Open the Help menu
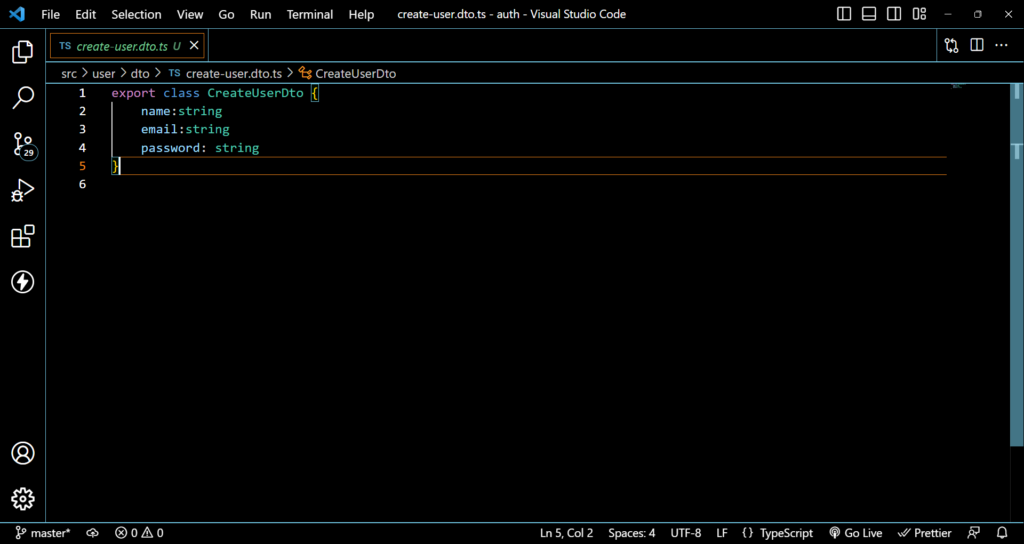The width and height of the screenshot is (1024, 544). click(x=361, y=14)
